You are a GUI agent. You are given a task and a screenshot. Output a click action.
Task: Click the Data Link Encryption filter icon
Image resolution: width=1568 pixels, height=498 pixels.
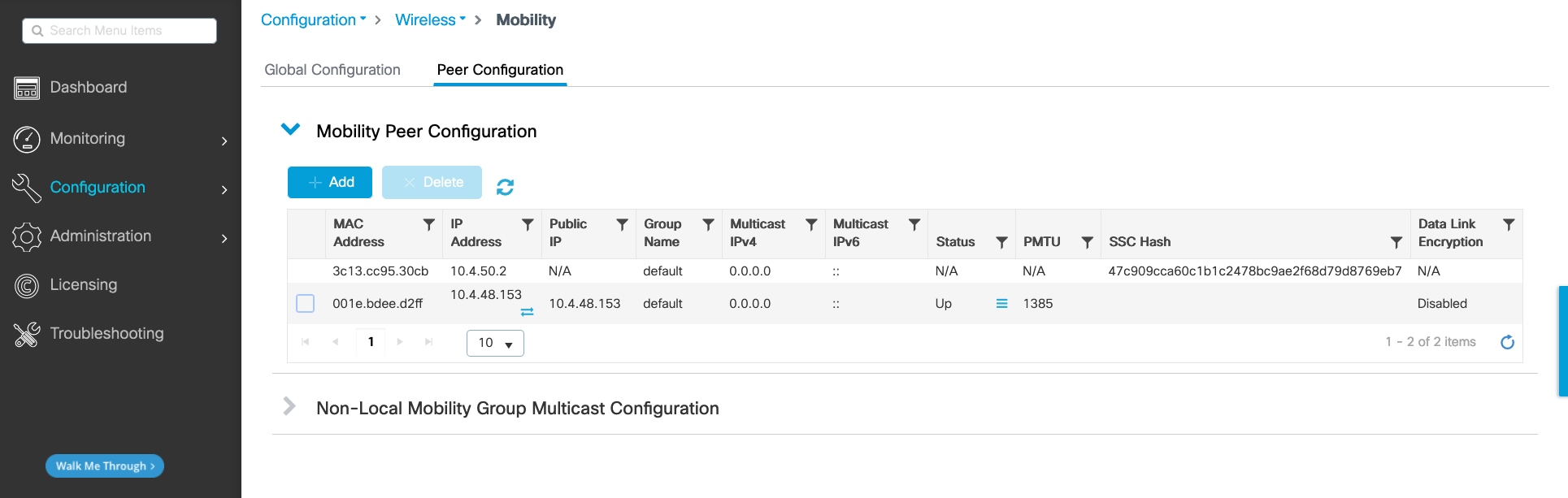click(1508, 224)
